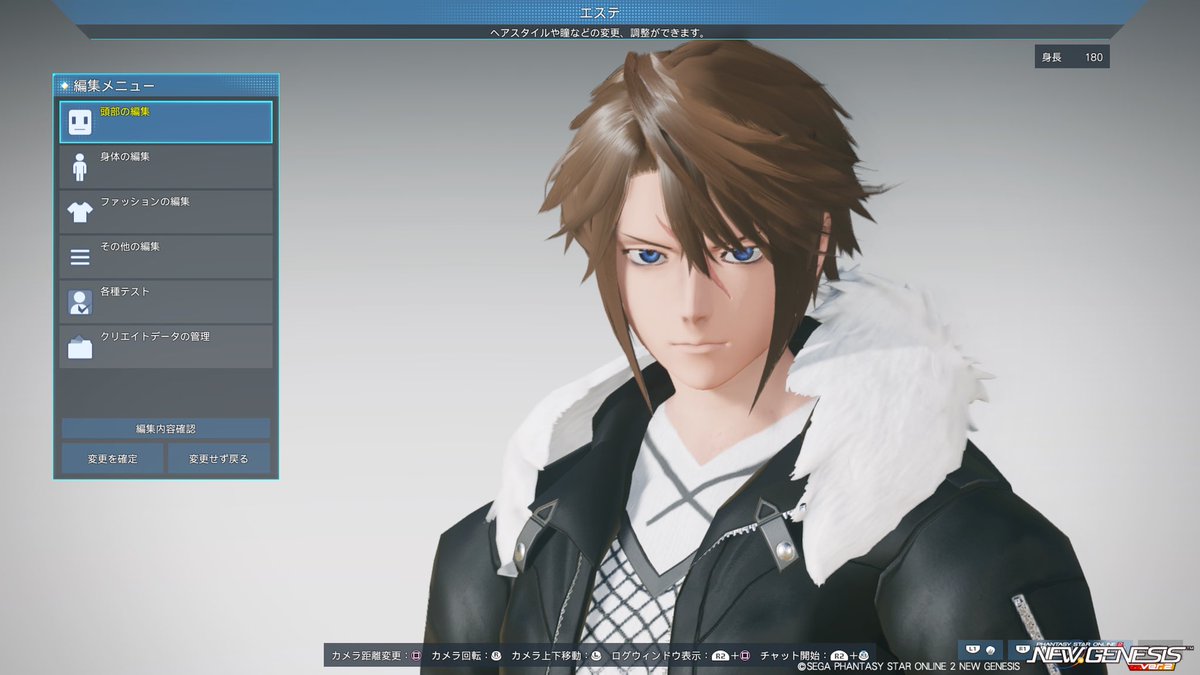Click the カメラ上下移動 hint
The image size is (1200, 675).
(556, 656)
